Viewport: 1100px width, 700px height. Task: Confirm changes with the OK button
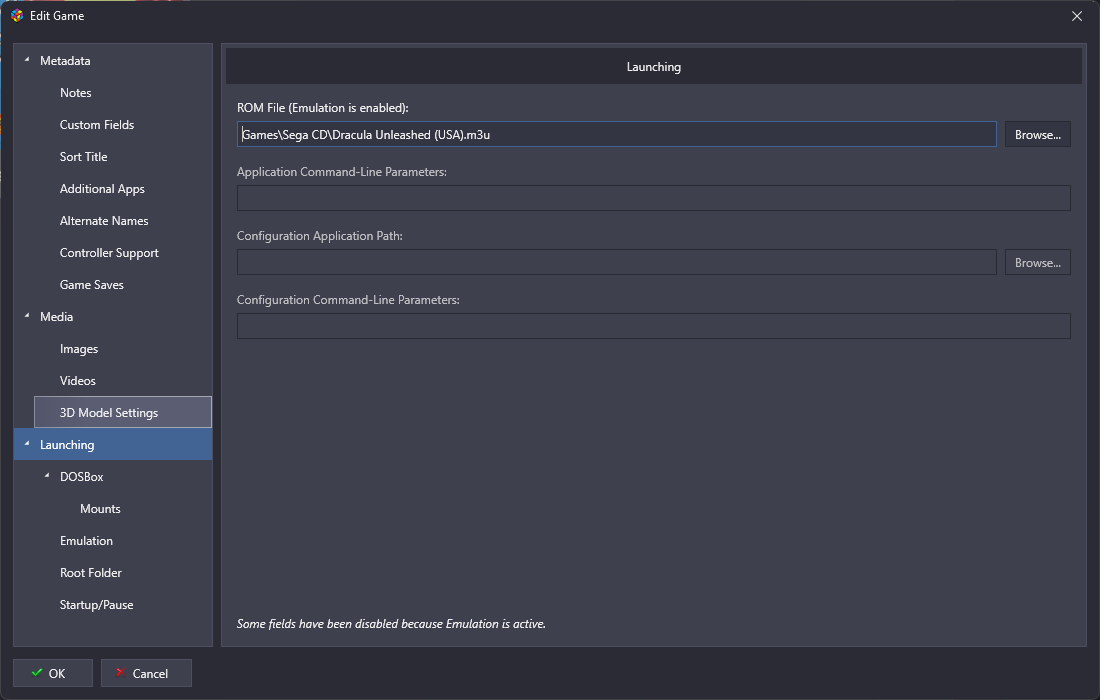(x=53, y=673)
